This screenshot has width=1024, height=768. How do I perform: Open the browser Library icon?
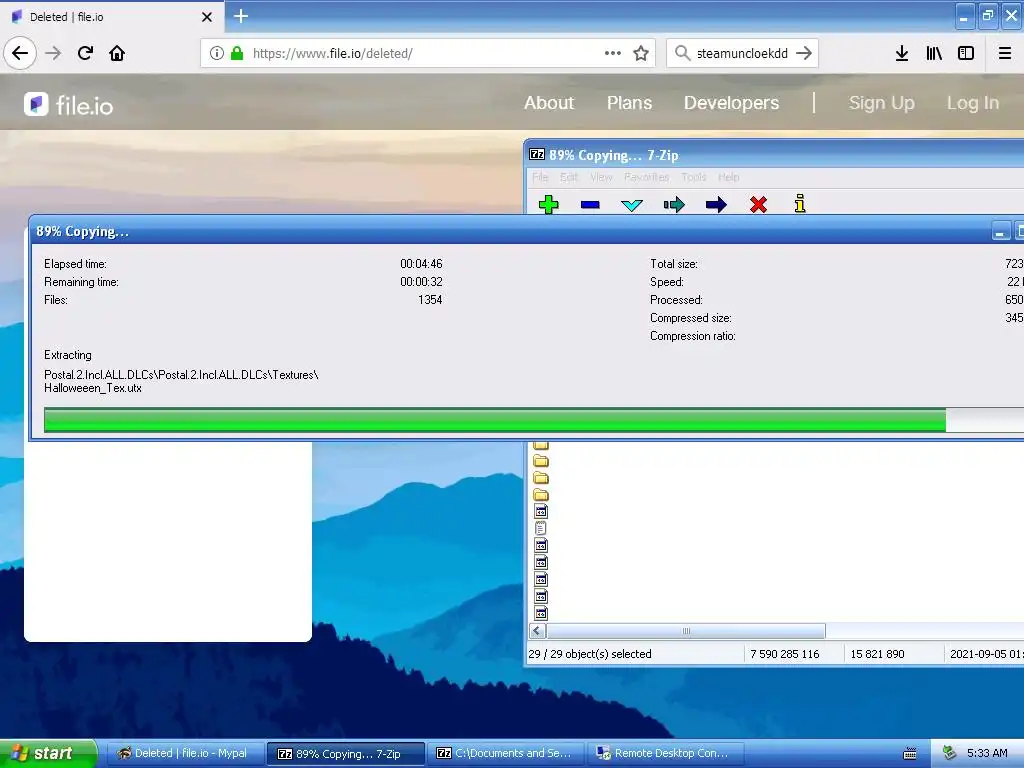[934, 53]
